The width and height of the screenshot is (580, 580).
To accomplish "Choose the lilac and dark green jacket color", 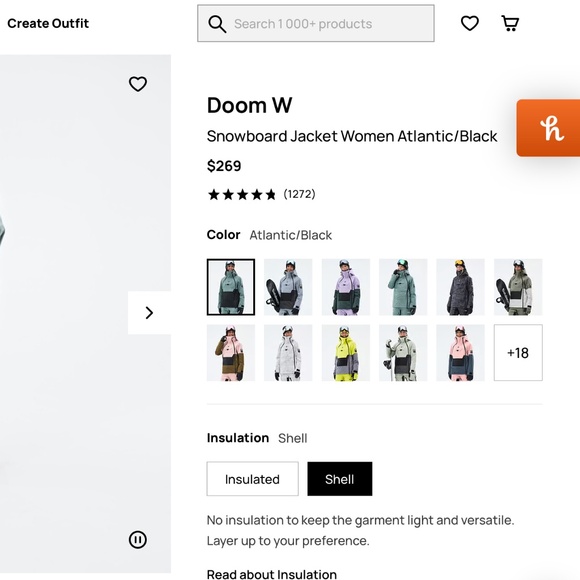I will pyautogui.click(x=345, y=287).
